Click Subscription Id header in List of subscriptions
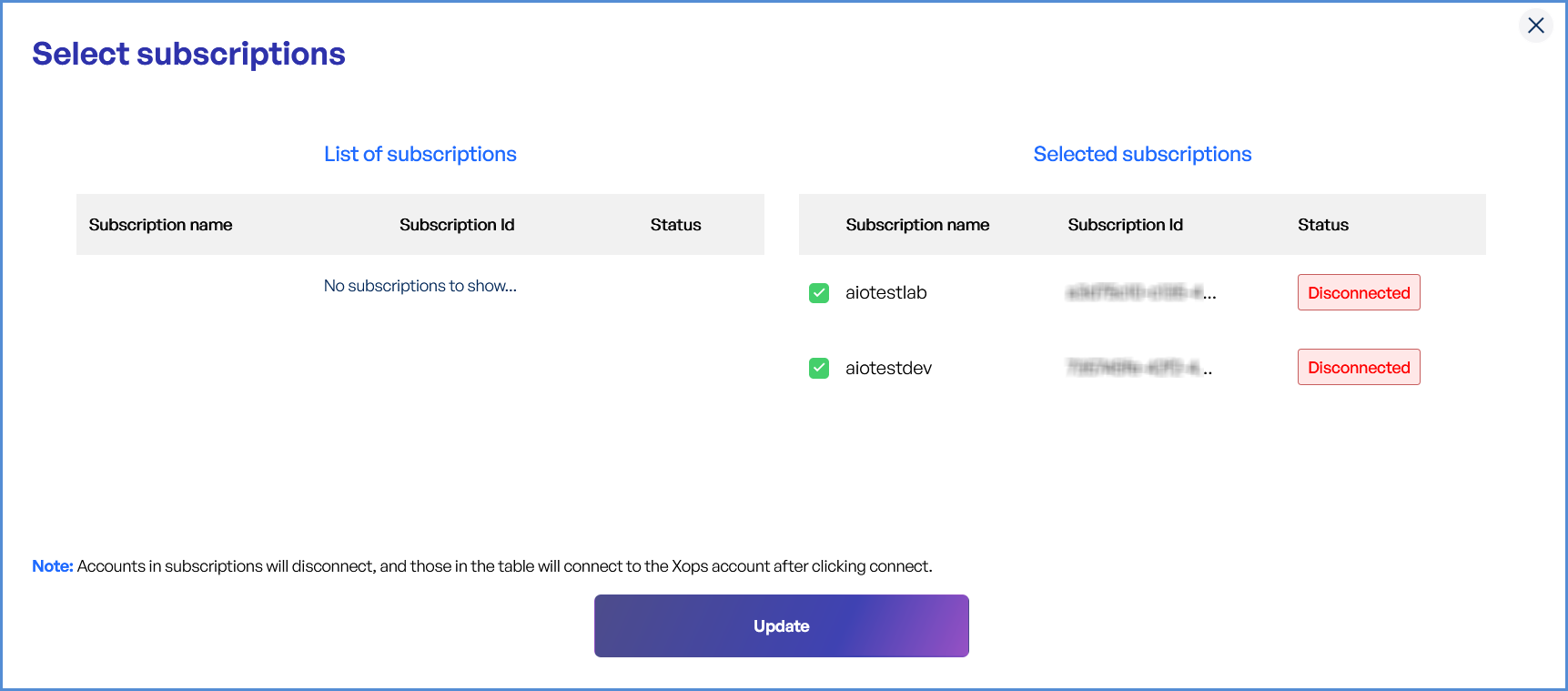 457,225
